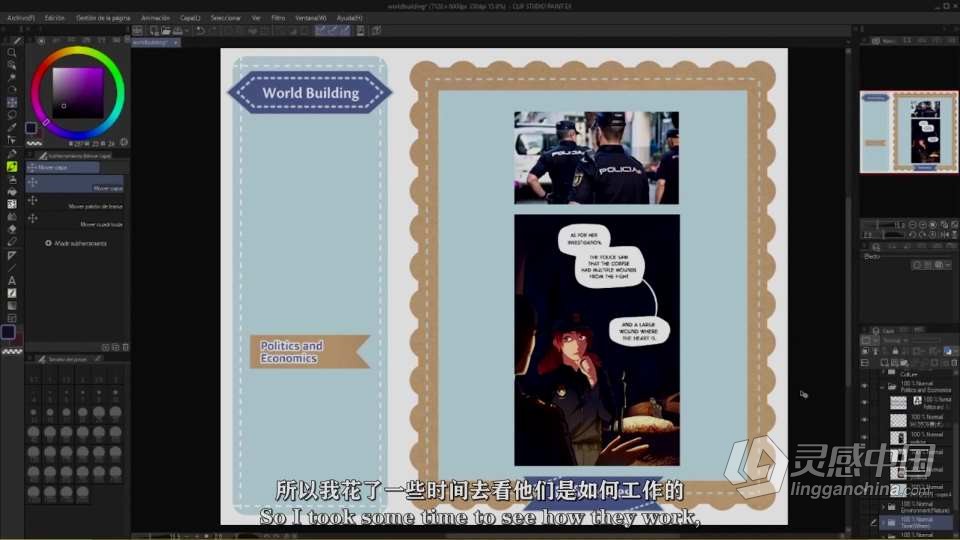Select the Lasso selection tool

coord(12,114)
